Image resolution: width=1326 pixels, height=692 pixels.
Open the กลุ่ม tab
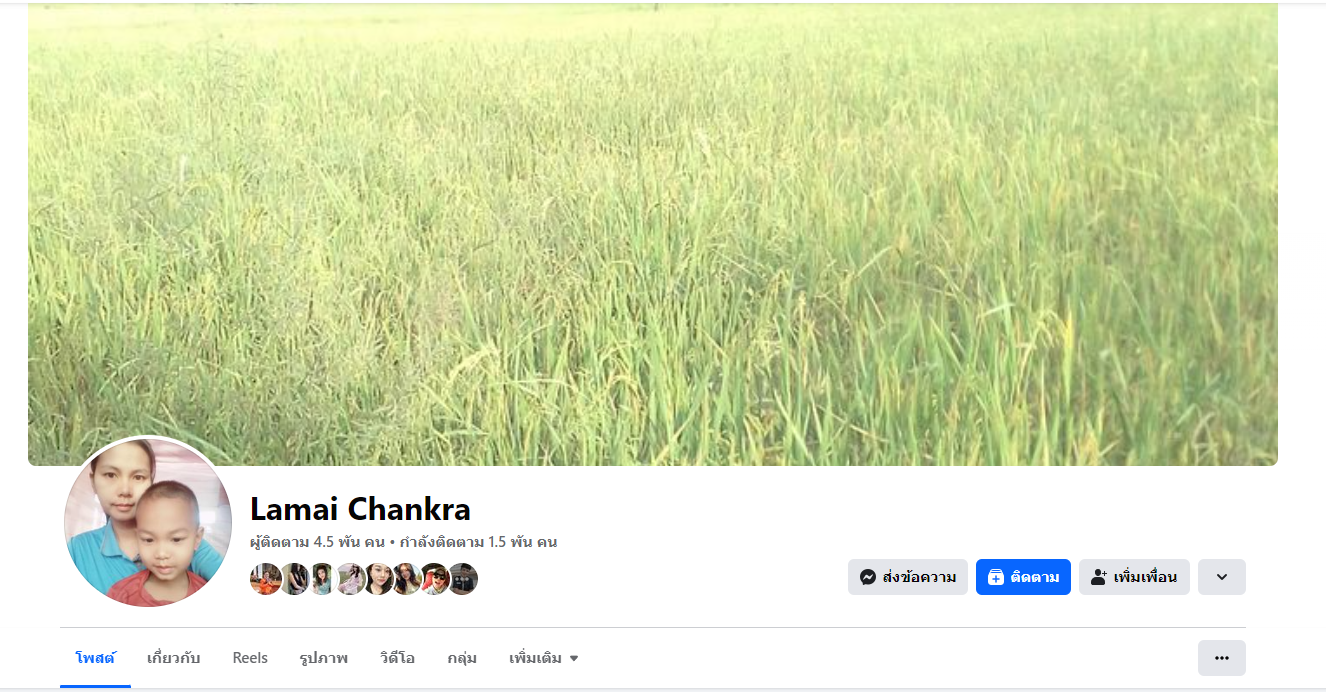tap(462, 658)
